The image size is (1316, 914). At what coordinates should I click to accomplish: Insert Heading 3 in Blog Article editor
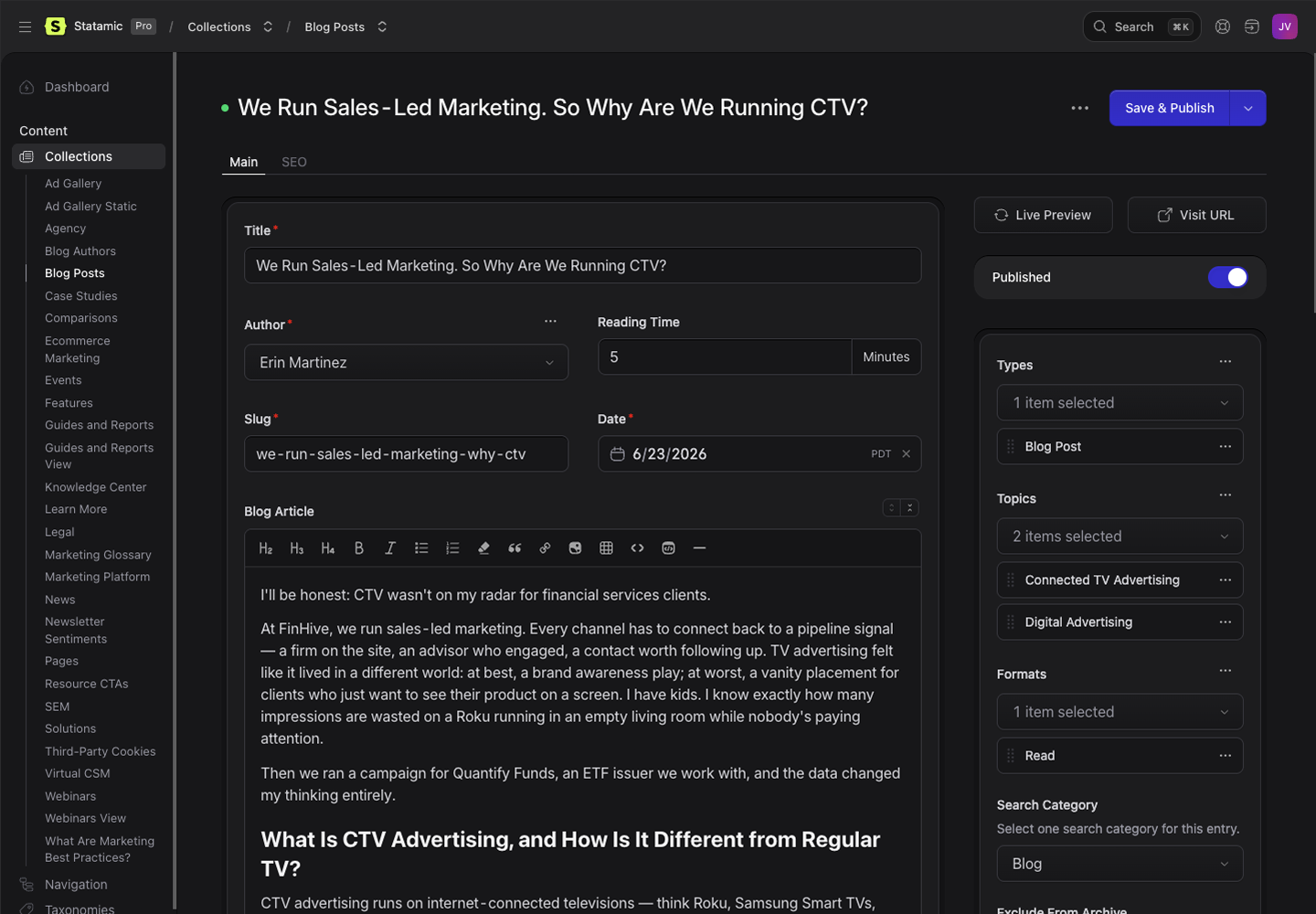pyautogui.click(x=297, y=548)
